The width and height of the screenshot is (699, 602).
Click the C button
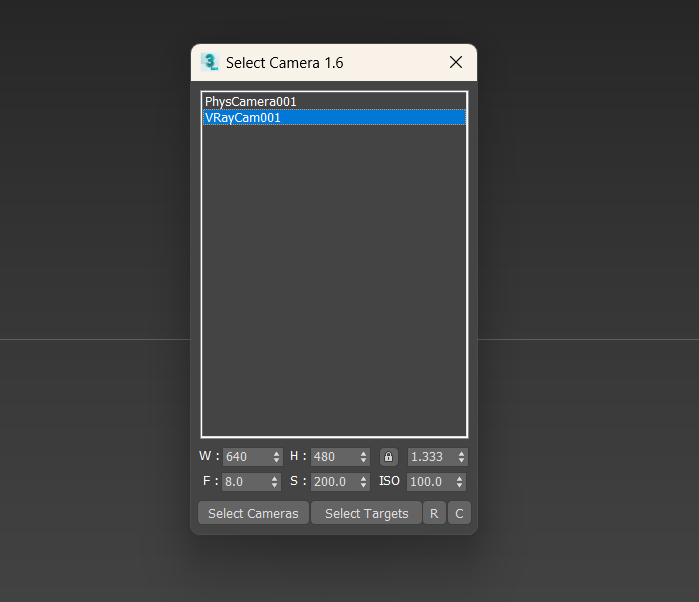pos(459,513)
